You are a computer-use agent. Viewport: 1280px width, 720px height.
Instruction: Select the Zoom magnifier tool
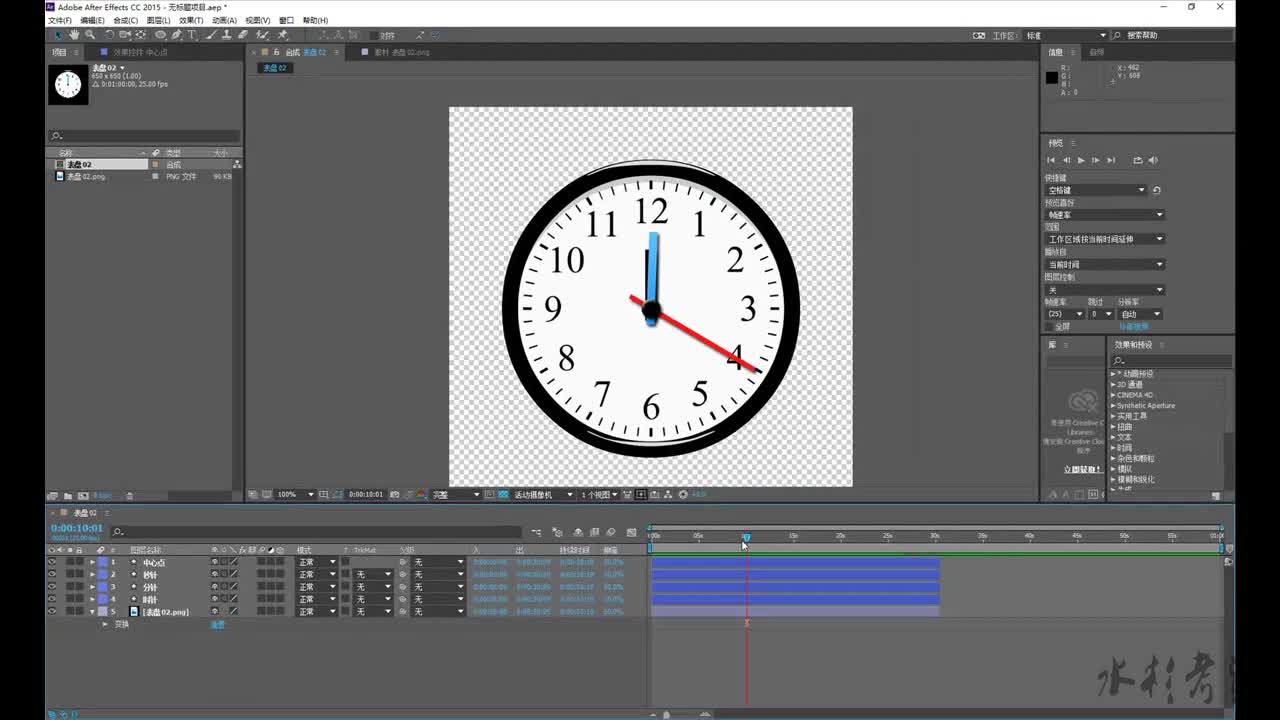click(90, 35)
